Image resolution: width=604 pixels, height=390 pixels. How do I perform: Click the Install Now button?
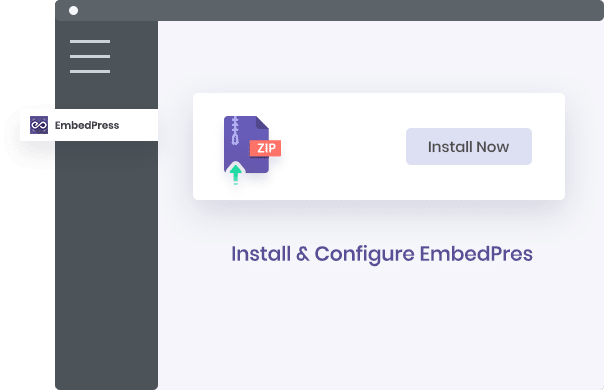[x=469, y=146]
